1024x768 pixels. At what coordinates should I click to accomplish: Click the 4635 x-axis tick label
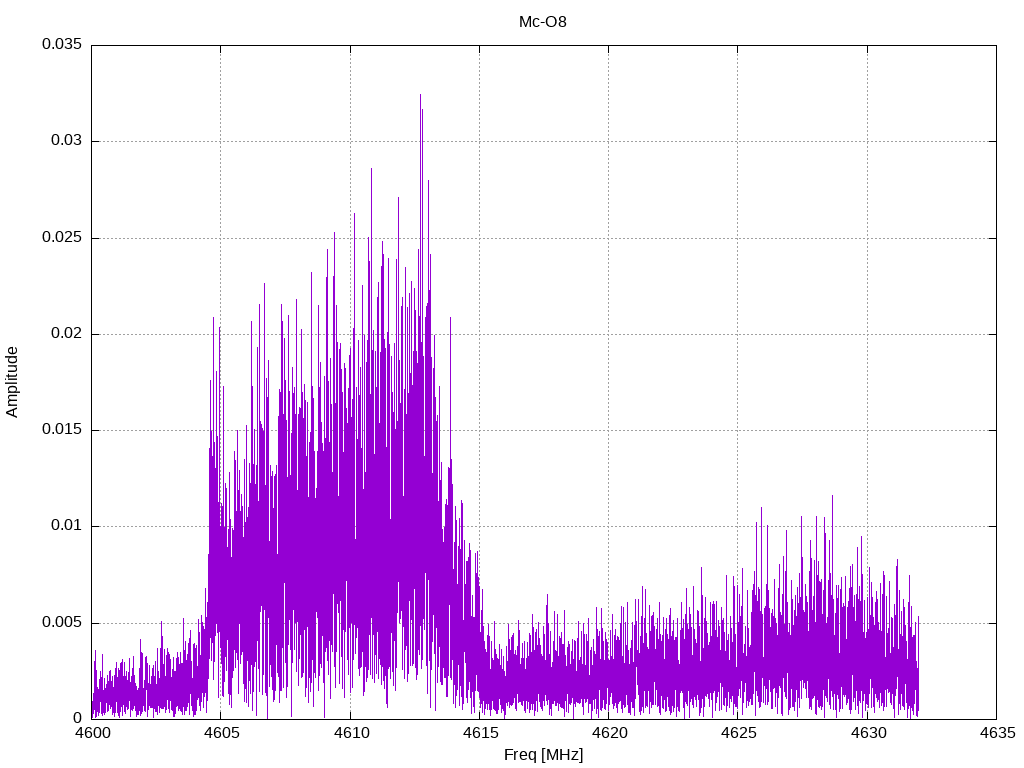coord(996,733)
